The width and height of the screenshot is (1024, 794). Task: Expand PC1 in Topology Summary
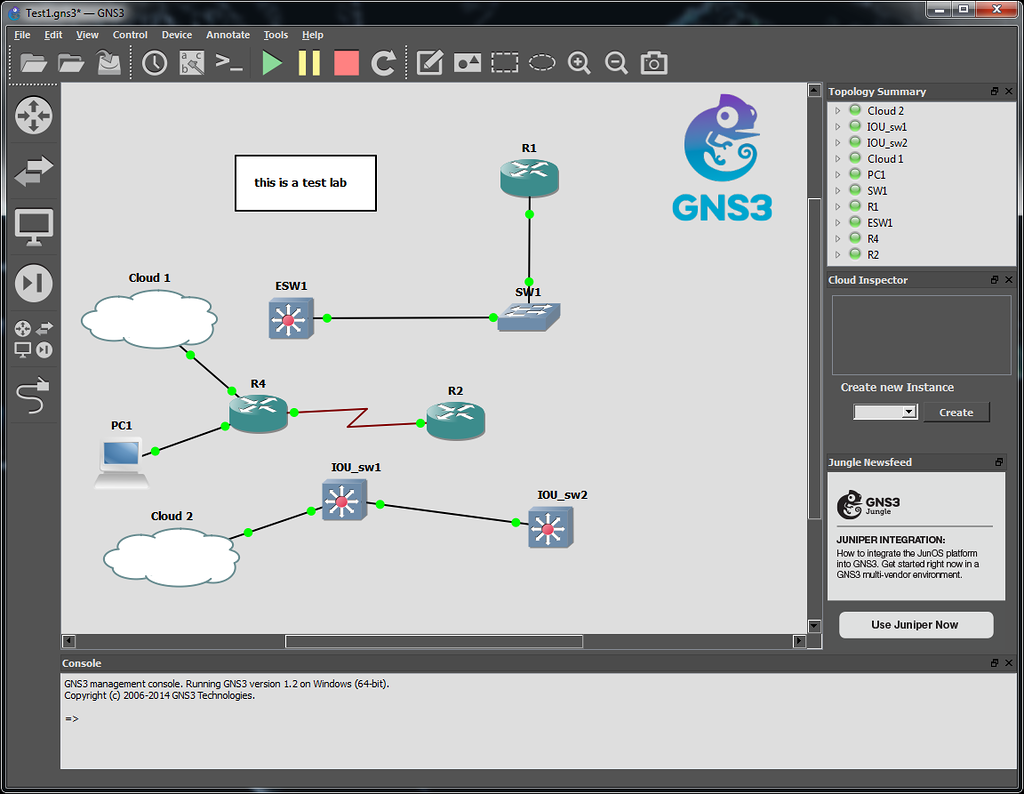click(x=837, y=175)
